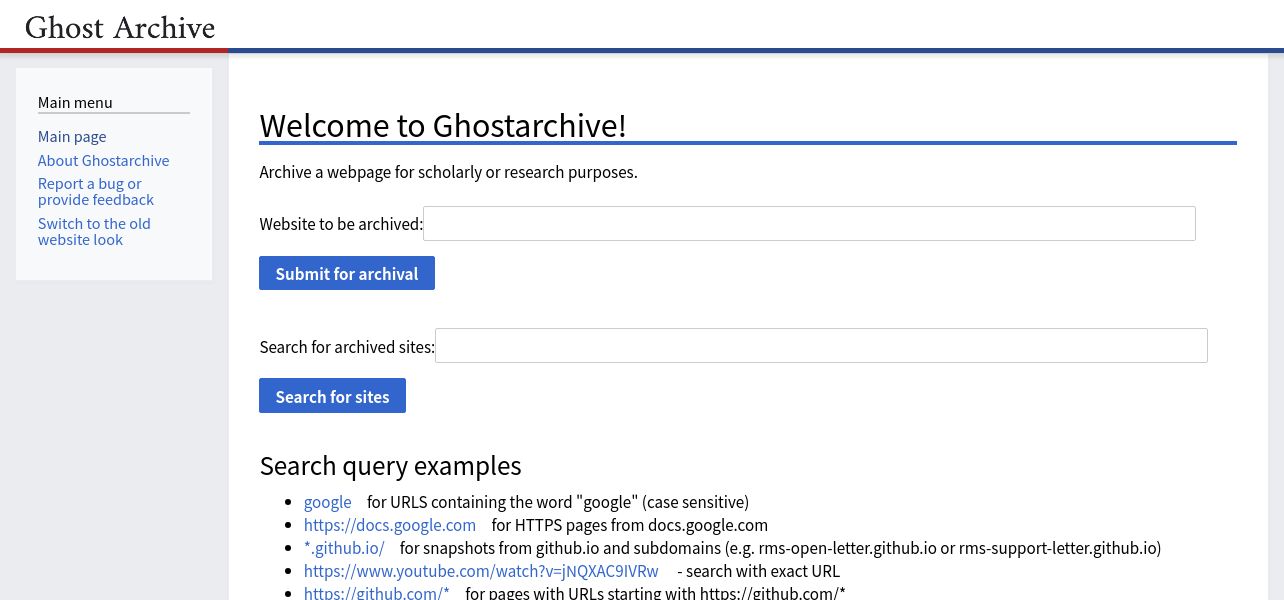Go to Main page link
This screenshot has height=600, width=1284.
click(x=72, y=137)
